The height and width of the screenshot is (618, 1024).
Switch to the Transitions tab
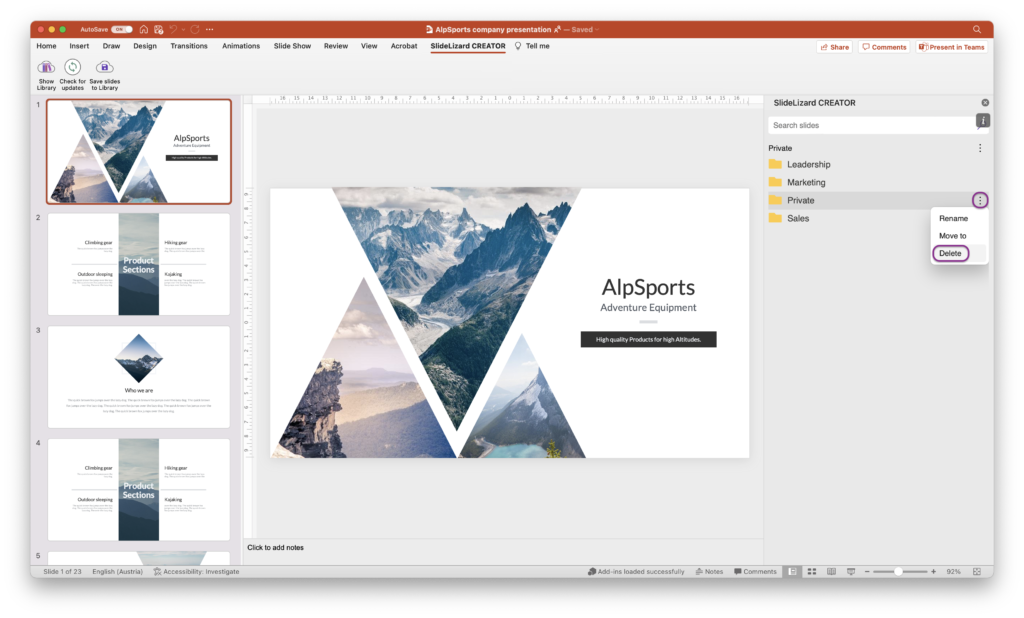189,46
